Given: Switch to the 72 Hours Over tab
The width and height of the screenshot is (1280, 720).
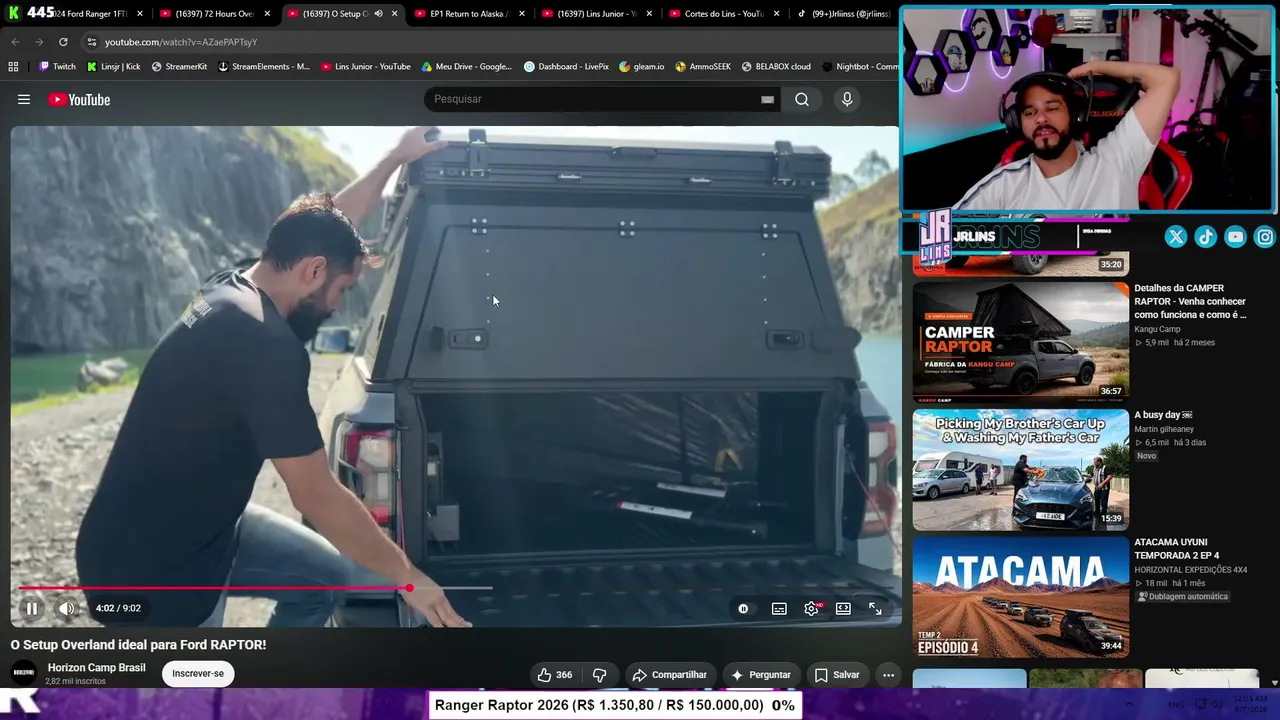Looking at the screenshot, I should (217, 14).
